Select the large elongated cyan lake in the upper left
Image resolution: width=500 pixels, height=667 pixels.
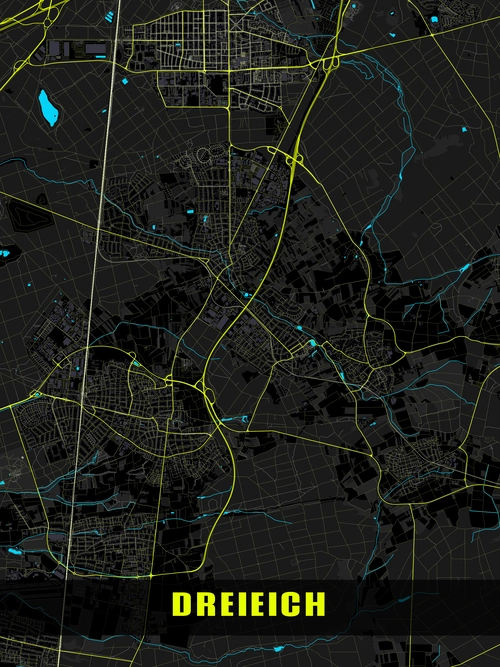click(48, 108)
